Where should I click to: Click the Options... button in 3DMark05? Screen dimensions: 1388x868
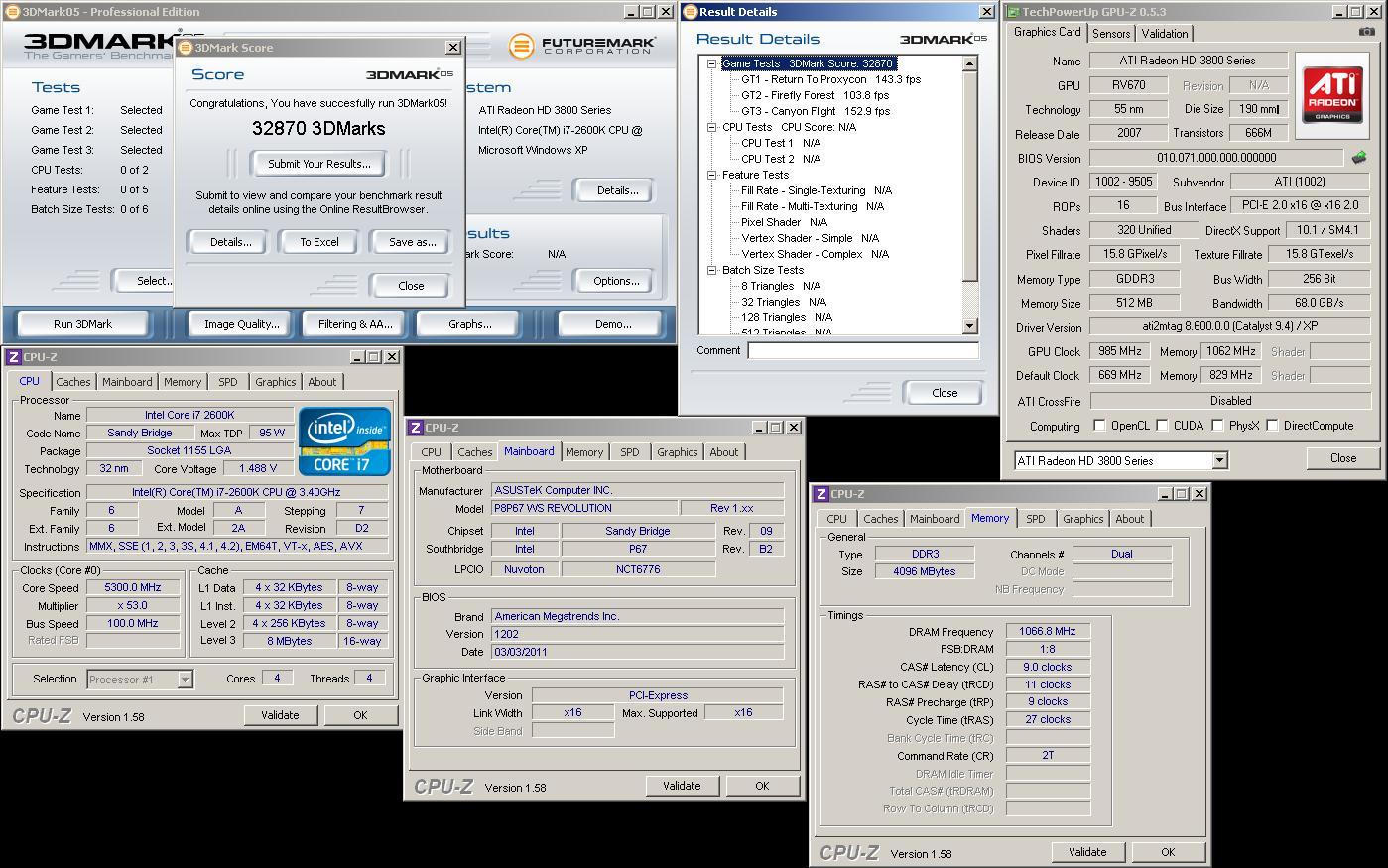click(x=616, y=281)
